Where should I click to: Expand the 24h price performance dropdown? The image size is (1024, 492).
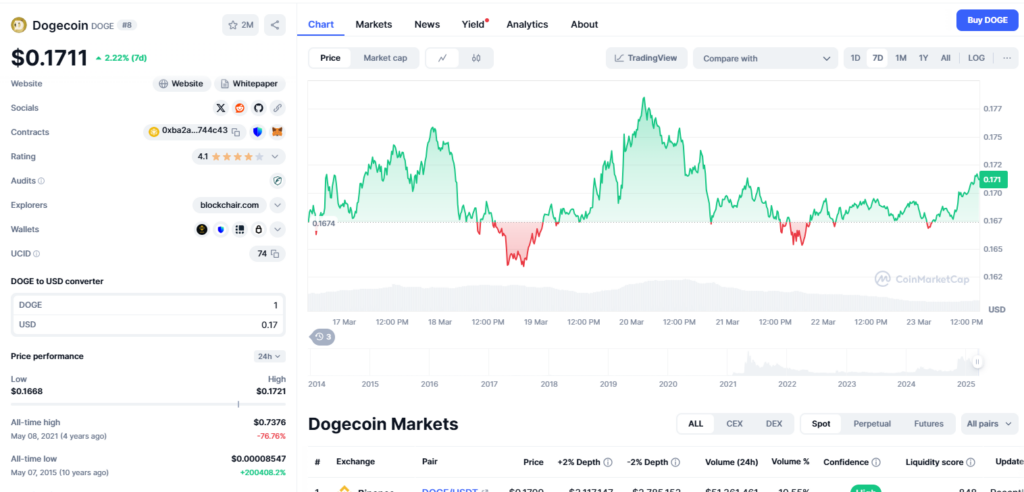(270, 356)
